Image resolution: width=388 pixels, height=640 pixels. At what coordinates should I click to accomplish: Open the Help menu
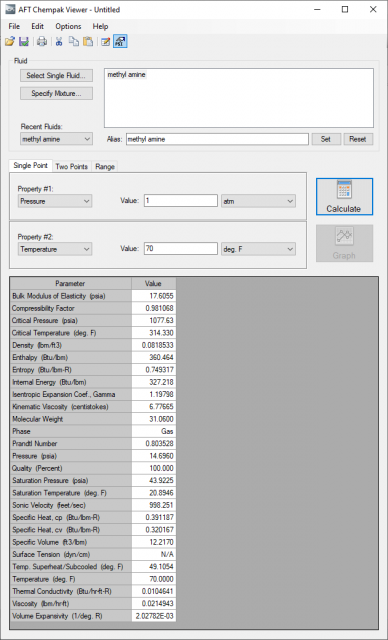point(100,26)
